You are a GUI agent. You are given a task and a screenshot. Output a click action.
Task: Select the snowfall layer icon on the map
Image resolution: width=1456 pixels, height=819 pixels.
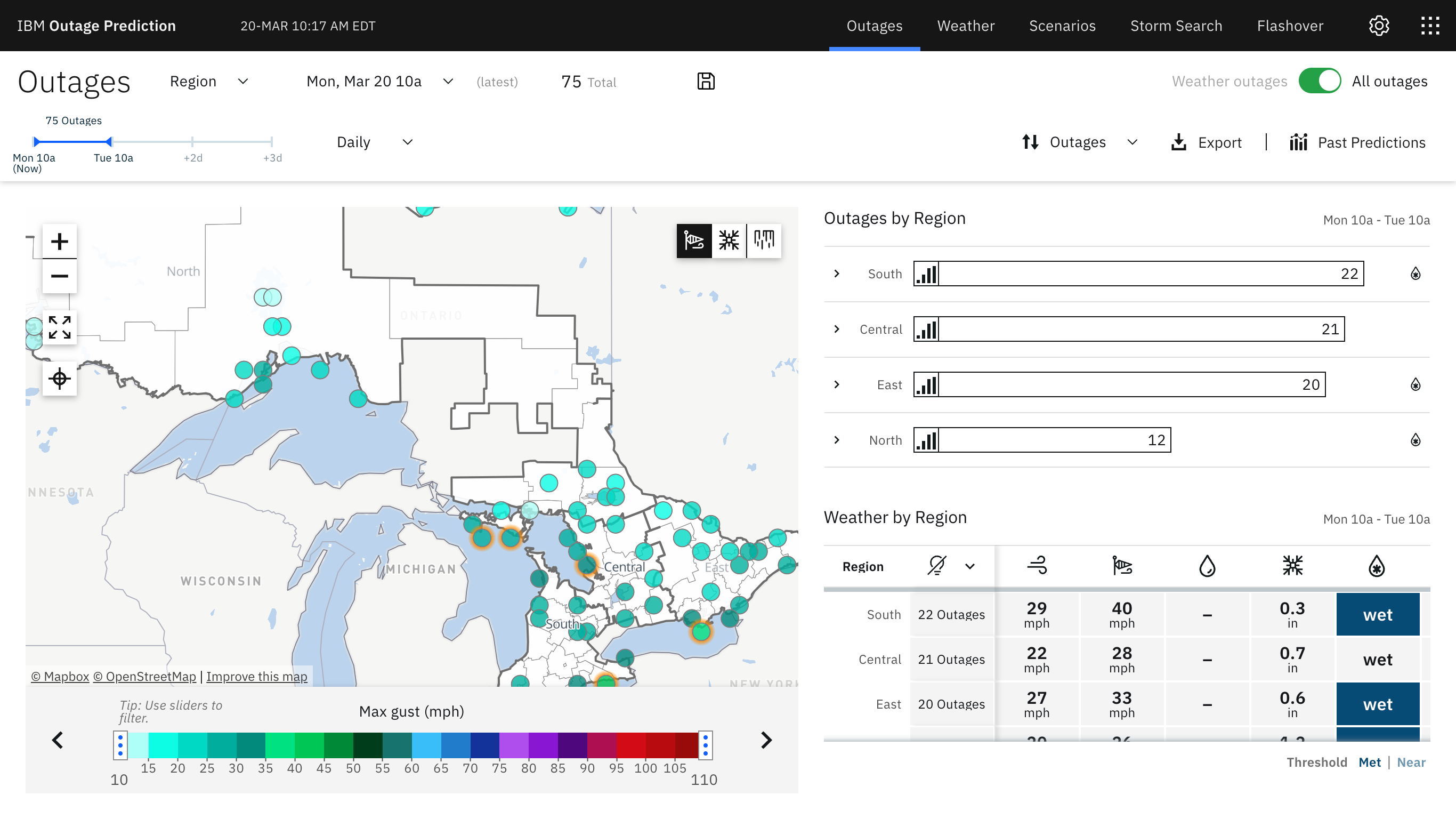pos(729,240)
